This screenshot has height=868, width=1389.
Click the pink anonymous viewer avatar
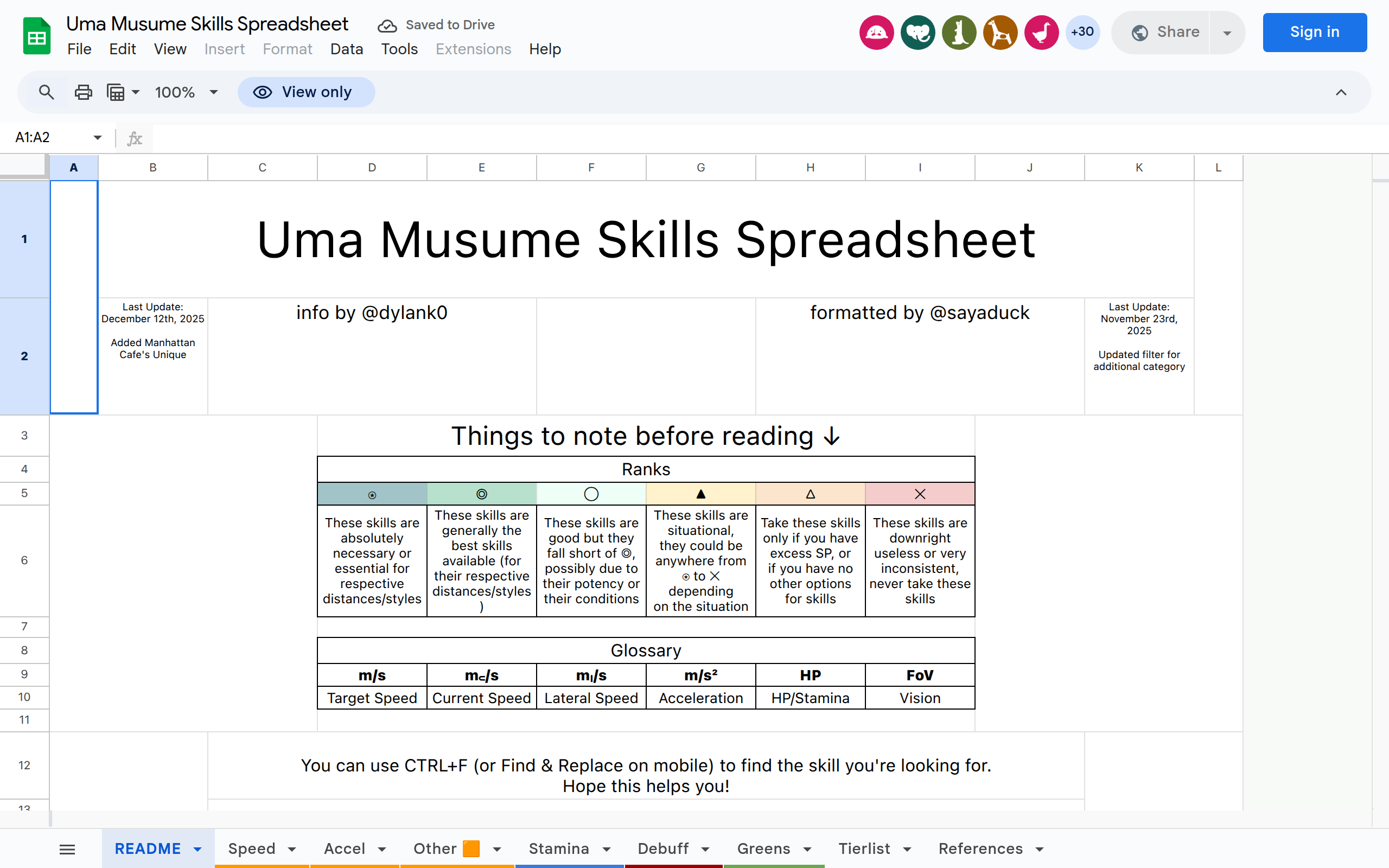tap(876, 32)
